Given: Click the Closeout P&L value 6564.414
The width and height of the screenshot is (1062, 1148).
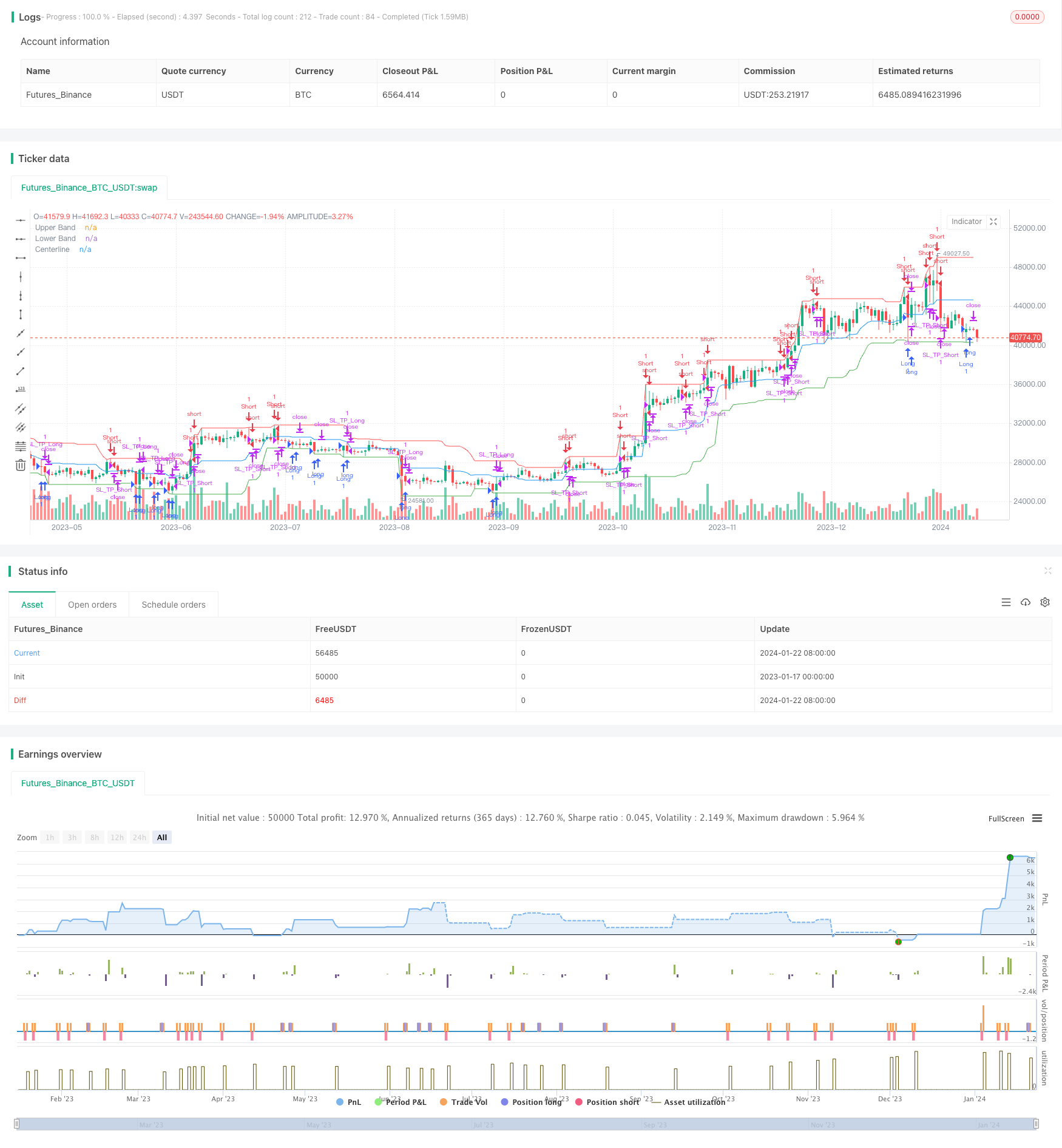Looking at the screenshot, I should [x=401, y=95].
